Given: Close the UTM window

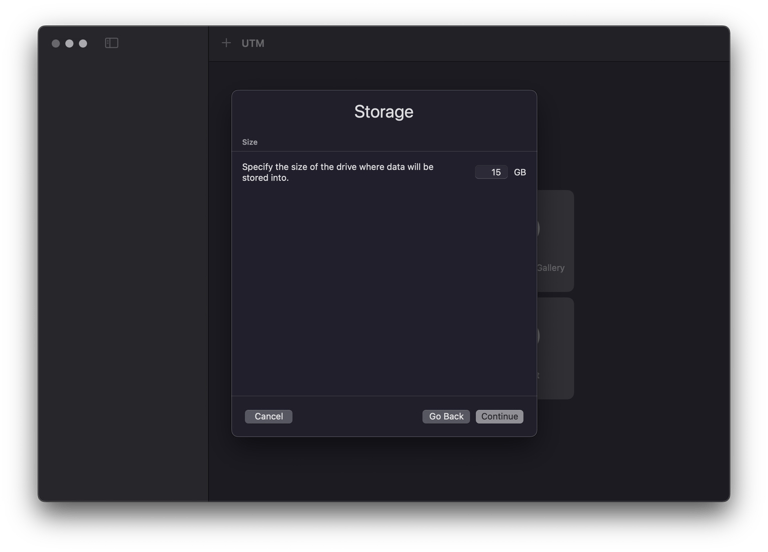Looking at the screenshot, I should click(x=56, y=43).
